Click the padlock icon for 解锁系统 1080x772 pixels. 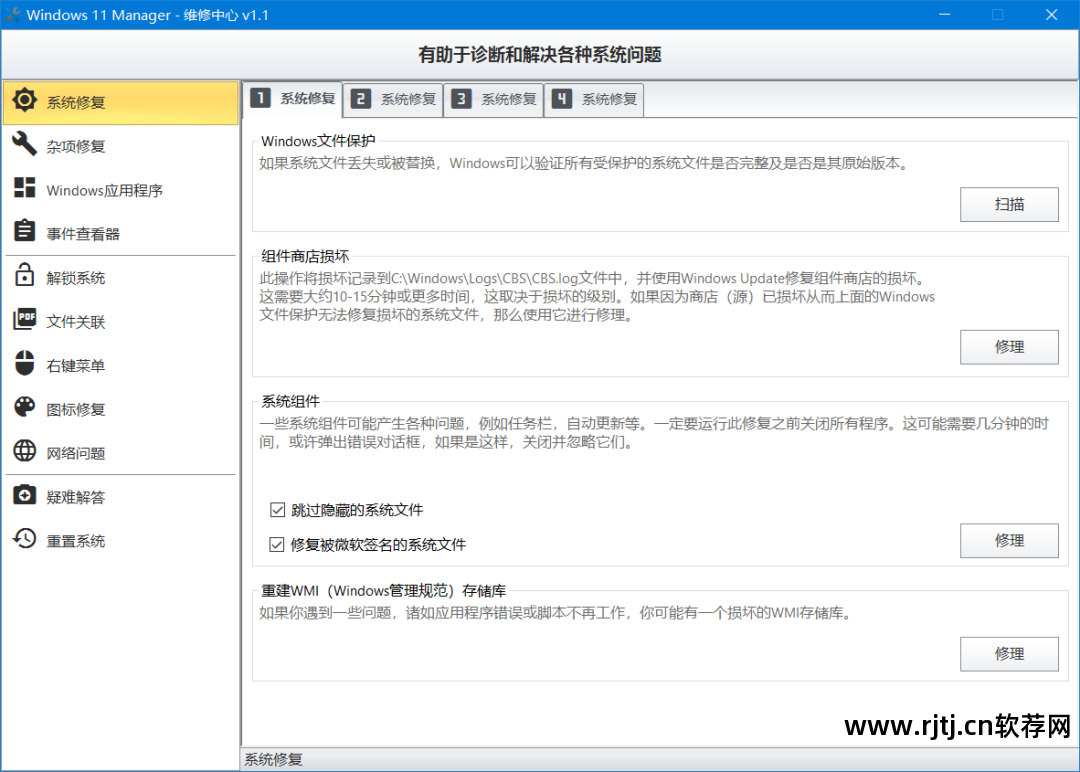(24, 275)
